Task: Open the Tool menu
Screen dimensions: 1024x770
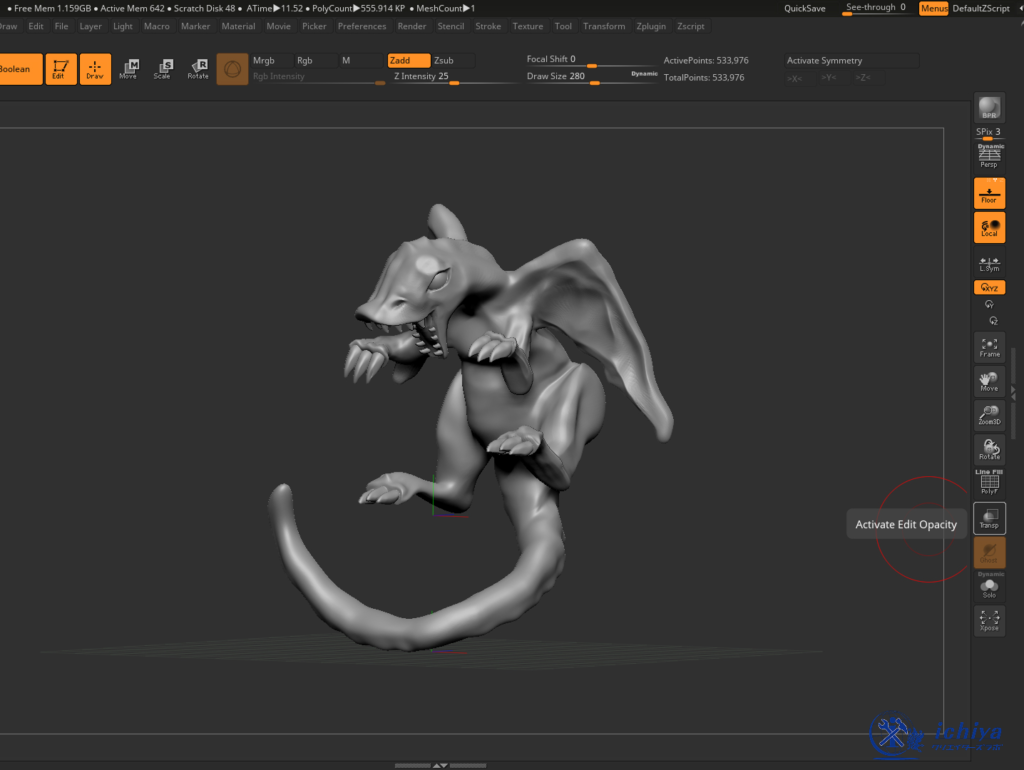Action: pos(563,26)
